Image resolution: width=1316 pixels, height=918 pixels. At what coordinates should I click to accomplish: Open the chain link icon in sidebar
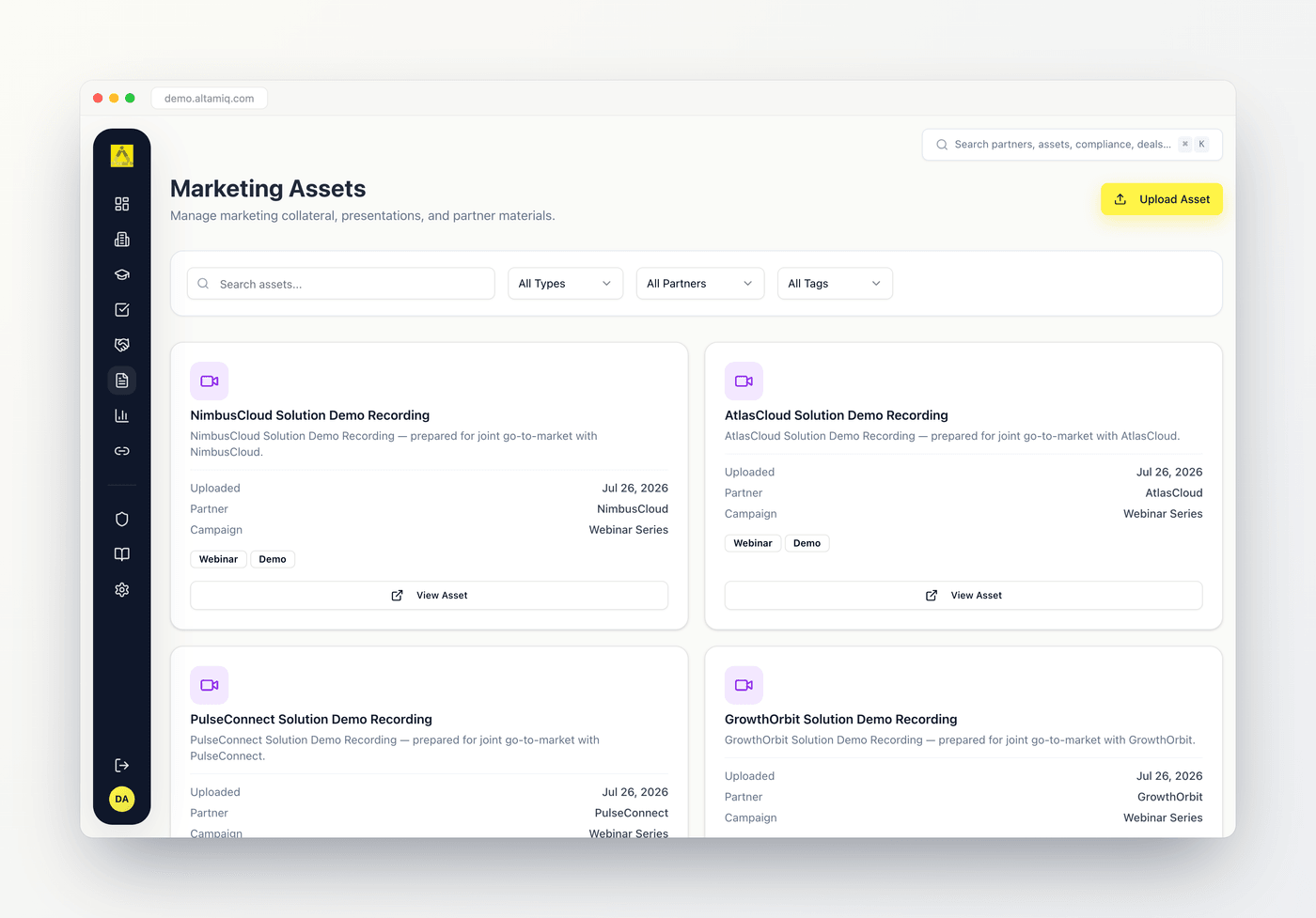coord(122,451)
